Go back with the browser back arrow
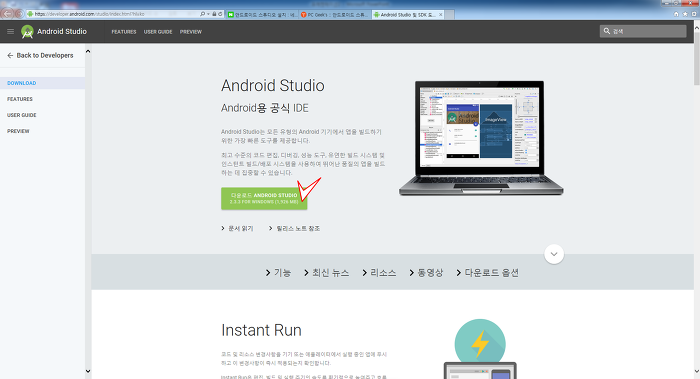700x379 pixels. click(x=7, y=13)
